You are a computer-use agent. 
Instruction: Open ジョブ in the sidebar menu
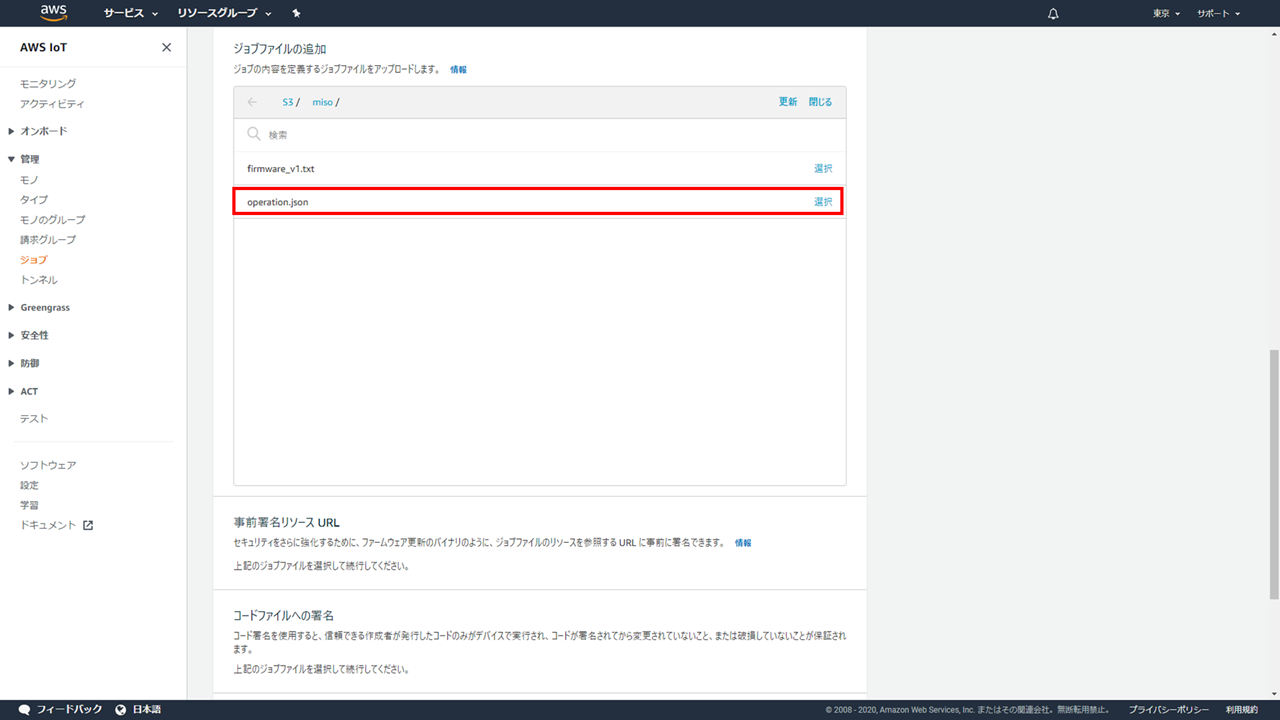click(x=33, y=260)
